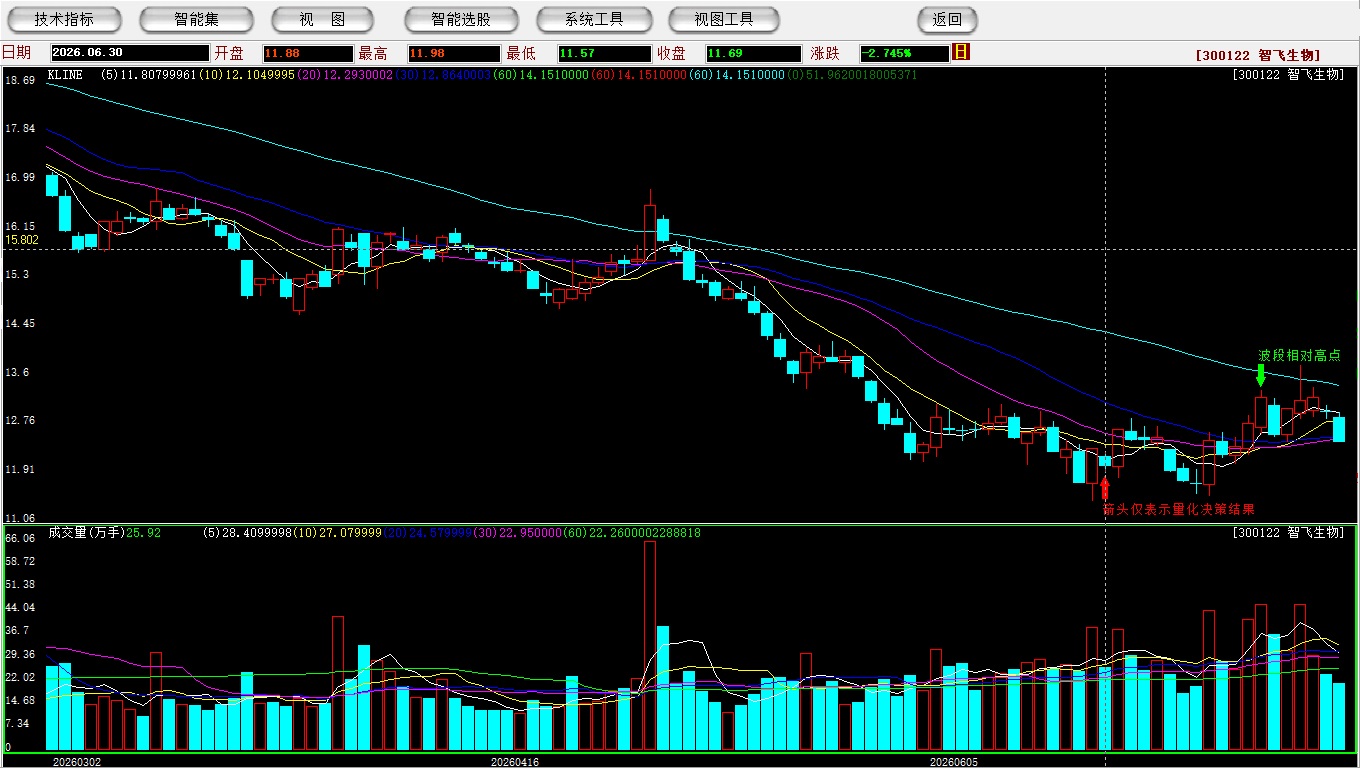Click the (0)51.9620018005371 legend entry
The height and width of the screenshot is (768, 1360).
pyautogui.click(x=851, y=75)
